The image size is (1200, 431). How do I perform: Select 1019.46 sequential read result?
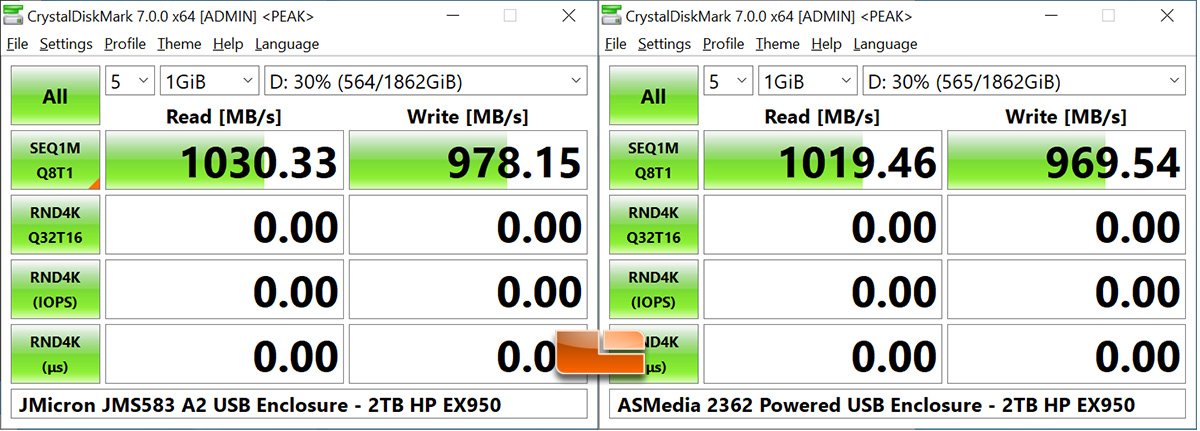click(x=823, y=160)
